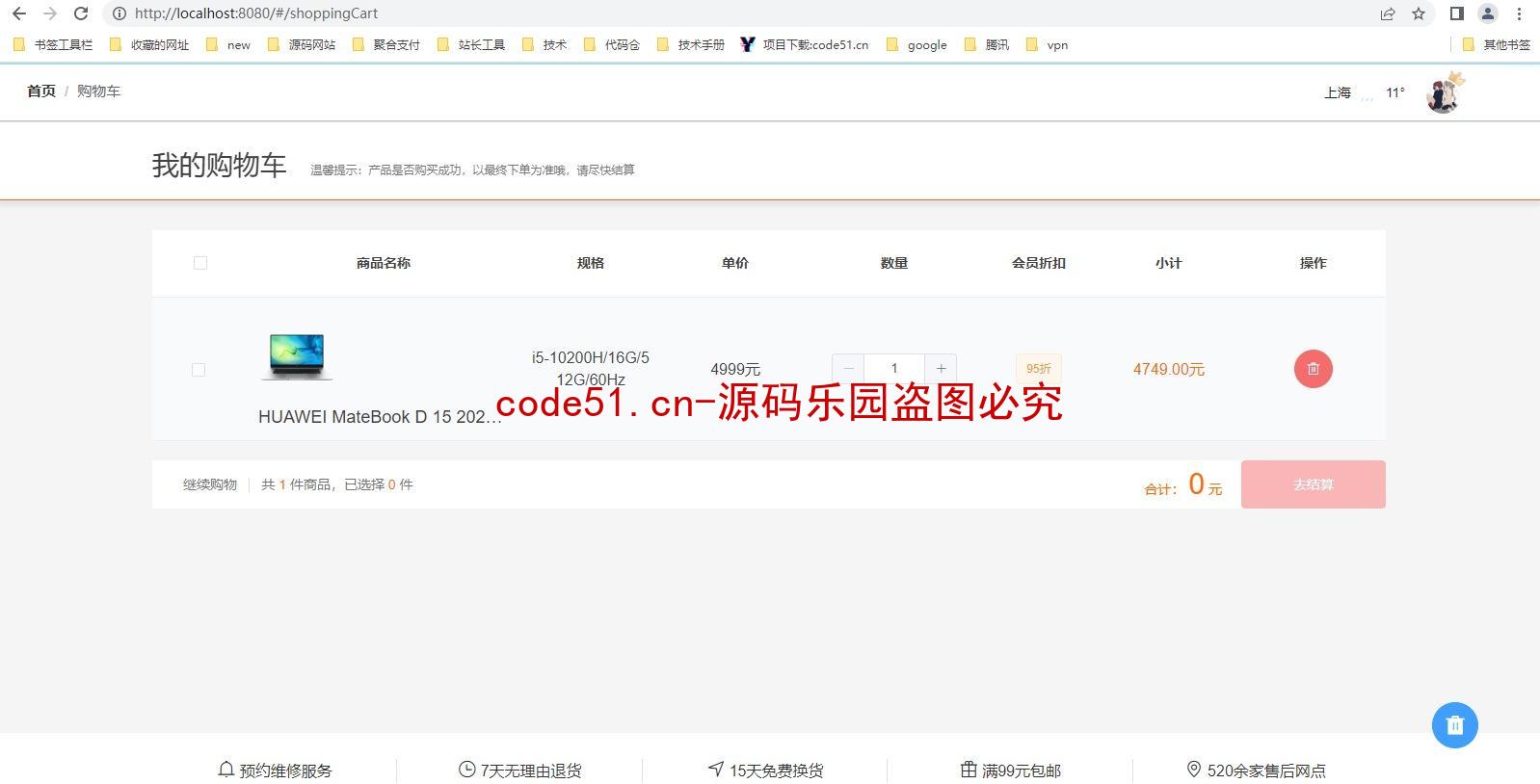This screenshot has height=784, width=1540.
Task: Click the 小计 column header
Action: [1168, 263]
